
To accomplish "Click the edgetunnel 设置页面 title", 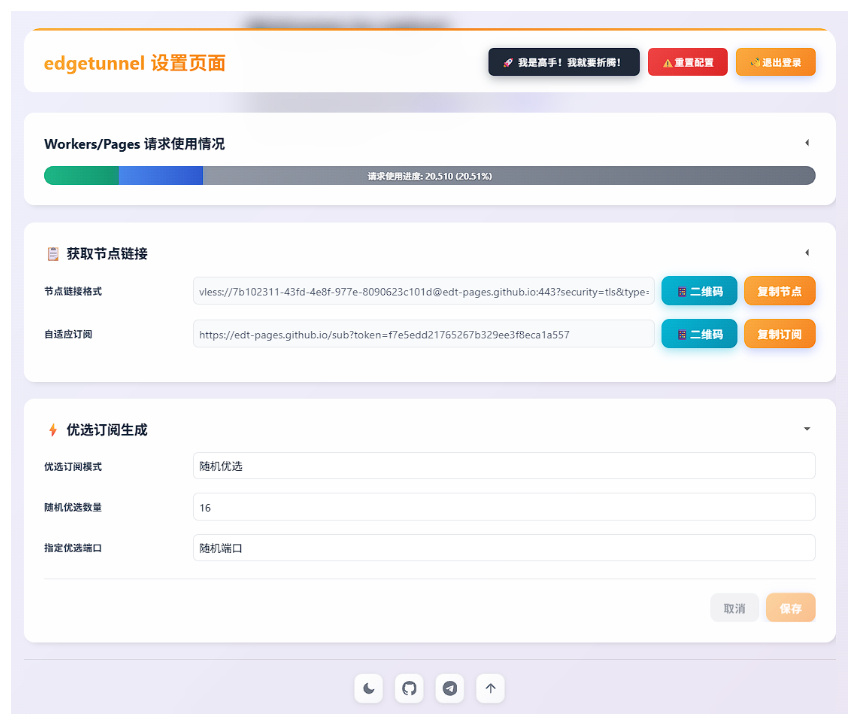I will 135,63.
